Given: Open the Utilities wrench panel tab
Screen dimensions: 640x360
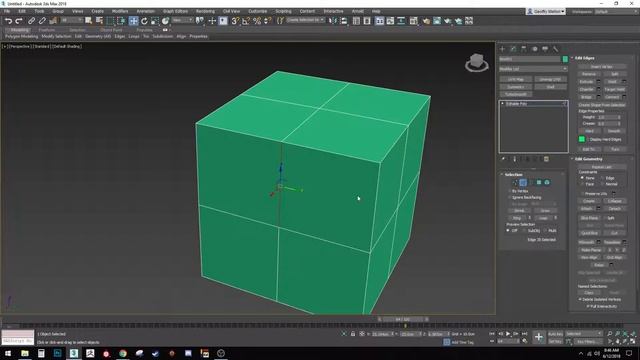Looking at the screenshot, I should 556,49.
